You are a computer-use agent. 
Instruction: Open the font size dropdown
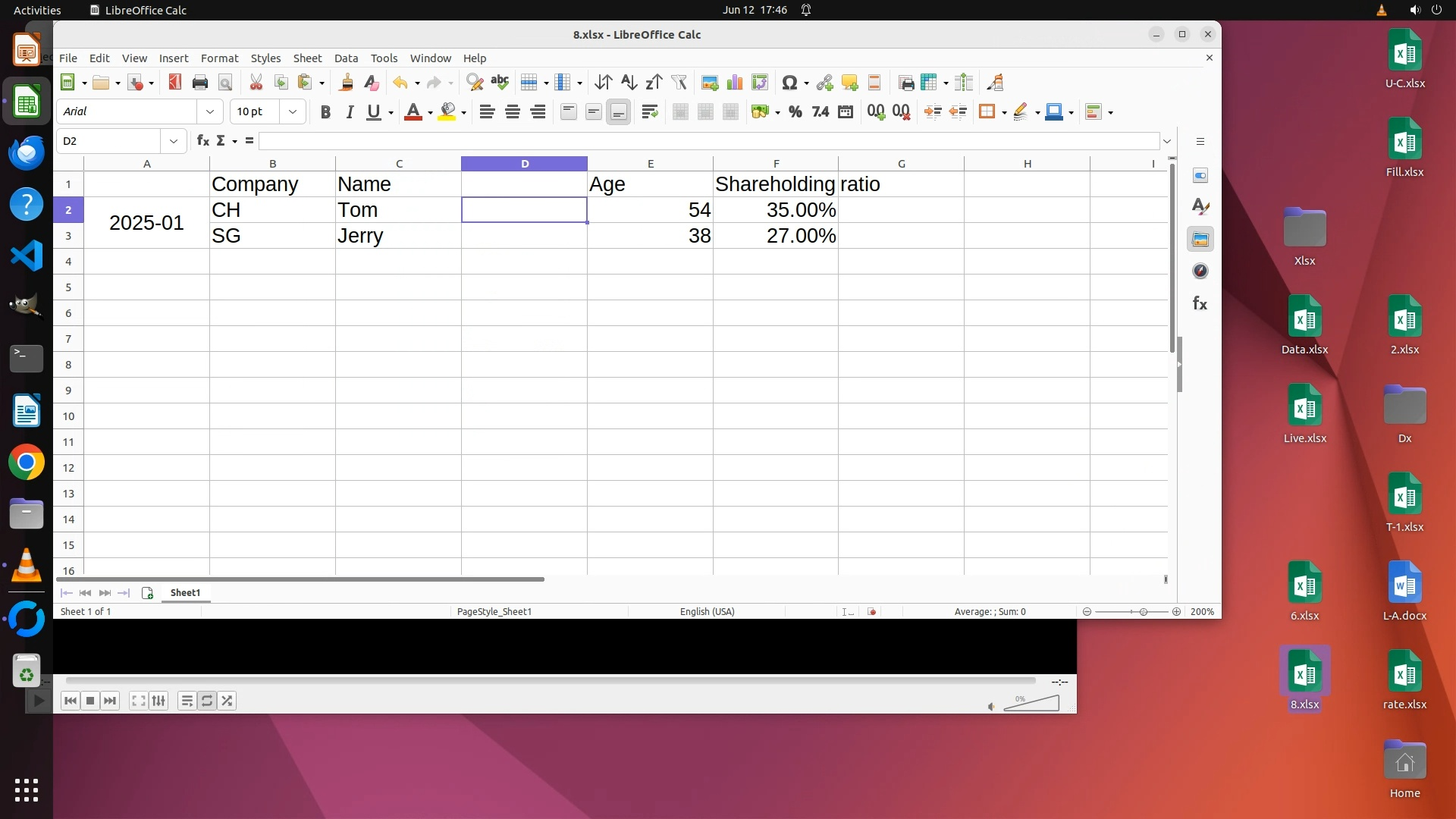293,112
